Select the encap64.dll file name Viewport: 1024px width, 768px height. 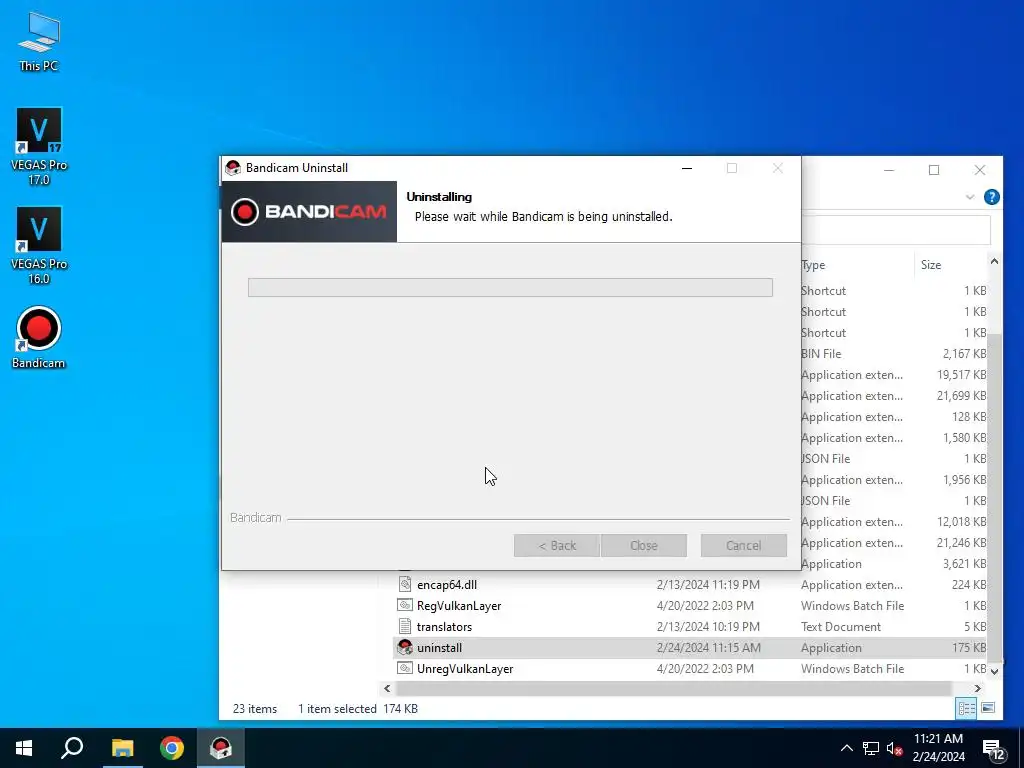[x=447, y=584]
